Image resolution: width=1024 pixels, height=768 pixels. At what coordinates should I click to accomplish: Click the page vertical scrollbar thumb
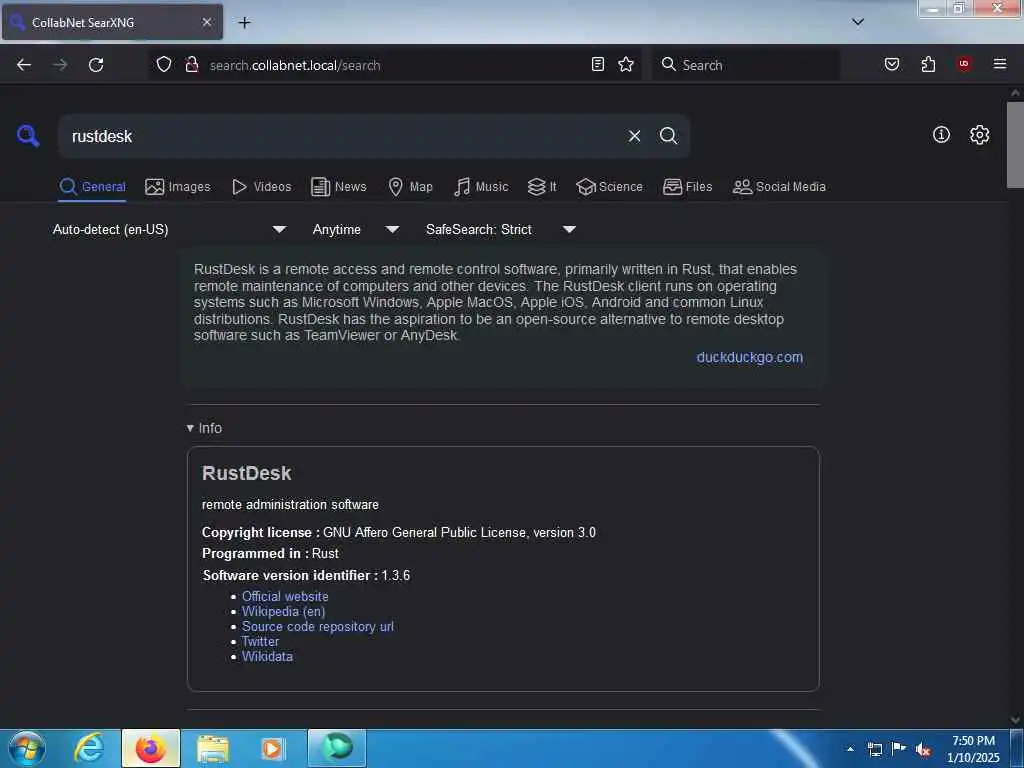[x=1015, y=145]
